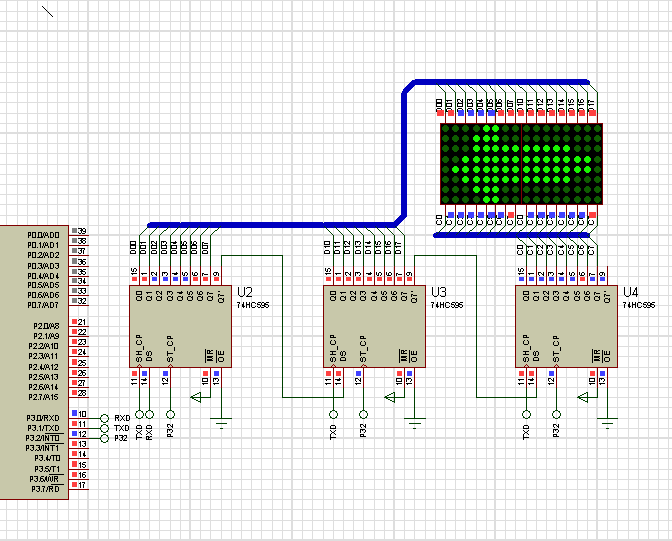The width and height of the screenshot is (672, 541).
Task: Select the RXD terminal beside microcontroller pin 10
Action: (105, 418)
